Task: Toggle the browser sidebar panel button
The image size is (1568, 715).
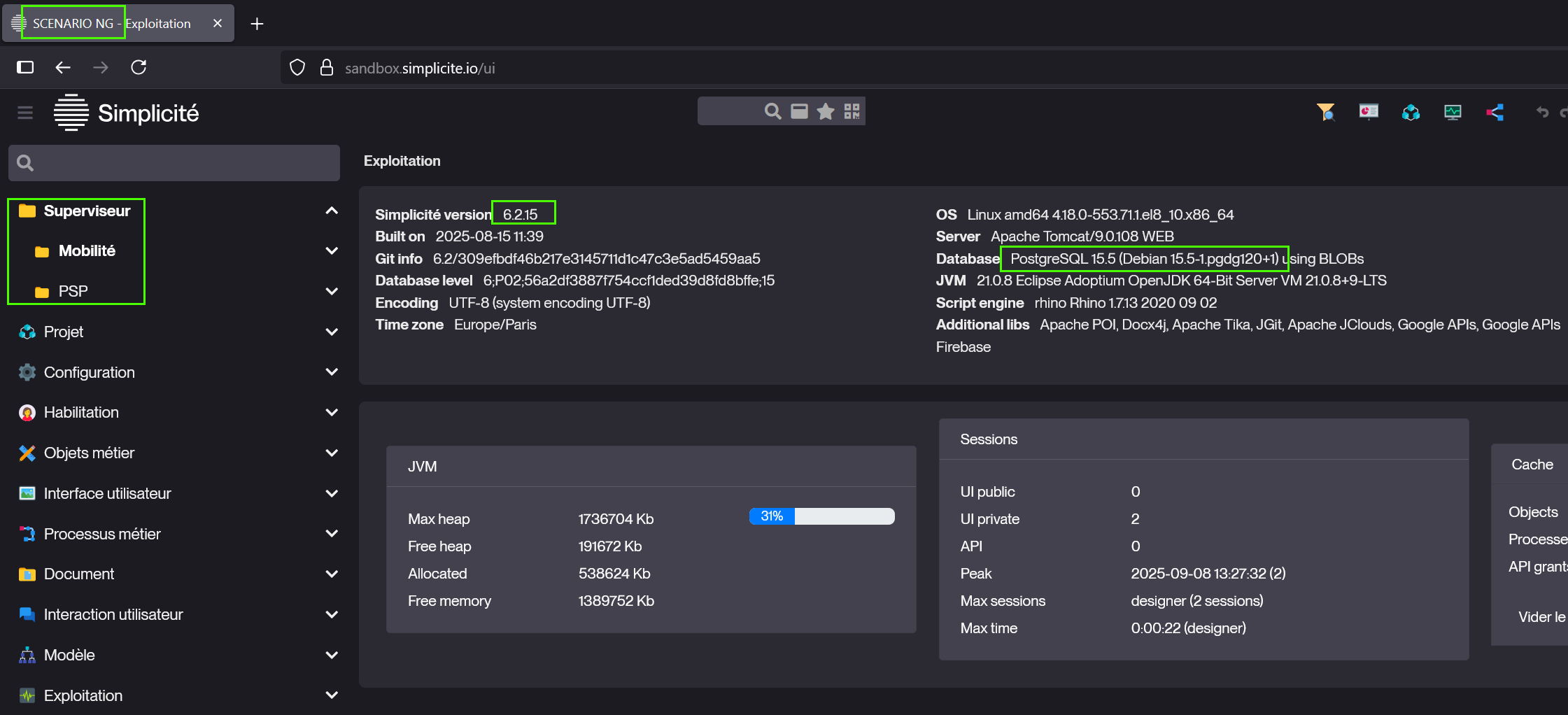Action: 25,67
